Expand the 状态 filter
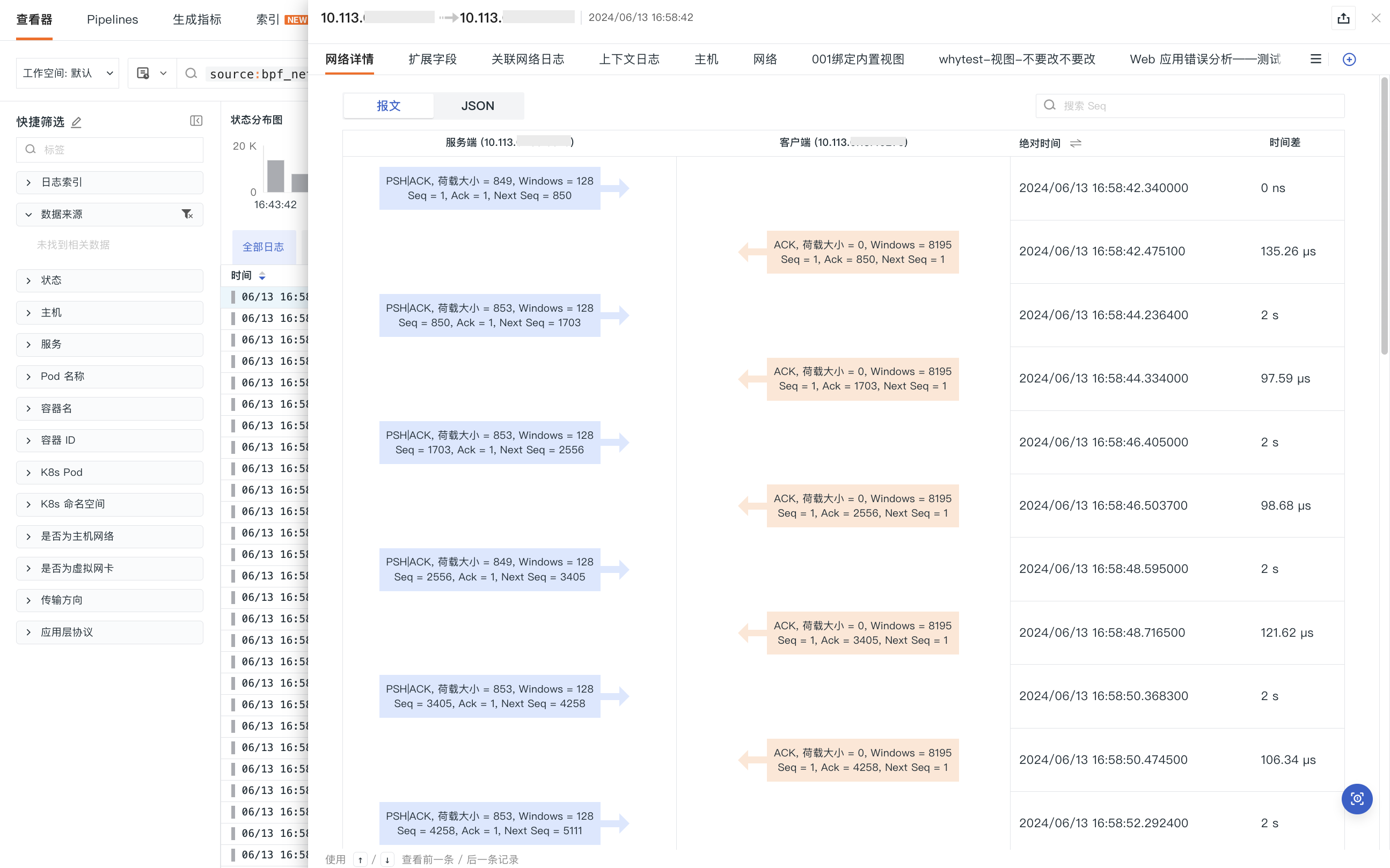Viewport: 1390px width, 868px height. [x=109, y=281]
